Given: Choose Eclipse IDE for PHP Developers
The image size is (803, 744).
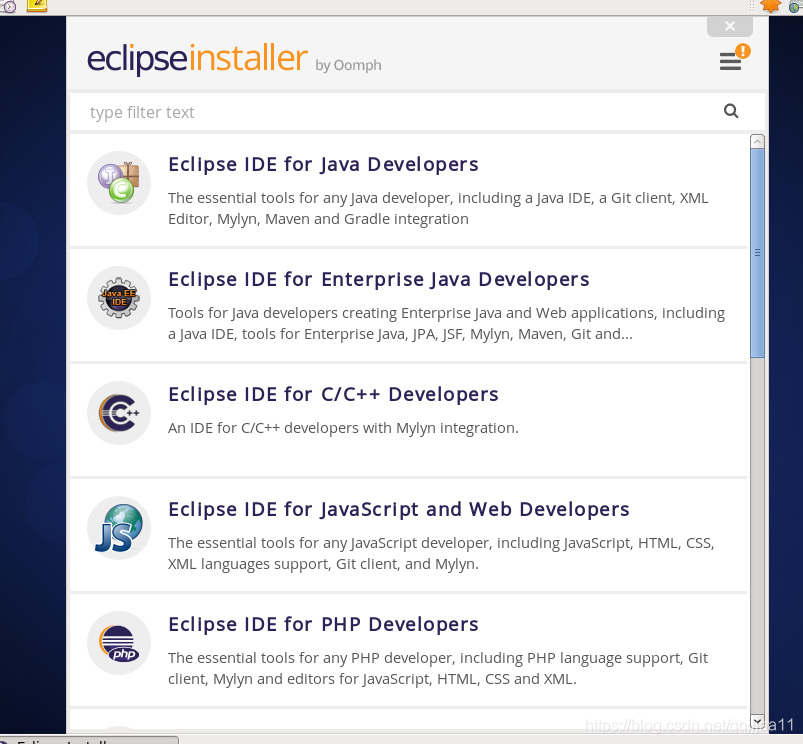Looking at the screenshot, I should tap(322, 623).
